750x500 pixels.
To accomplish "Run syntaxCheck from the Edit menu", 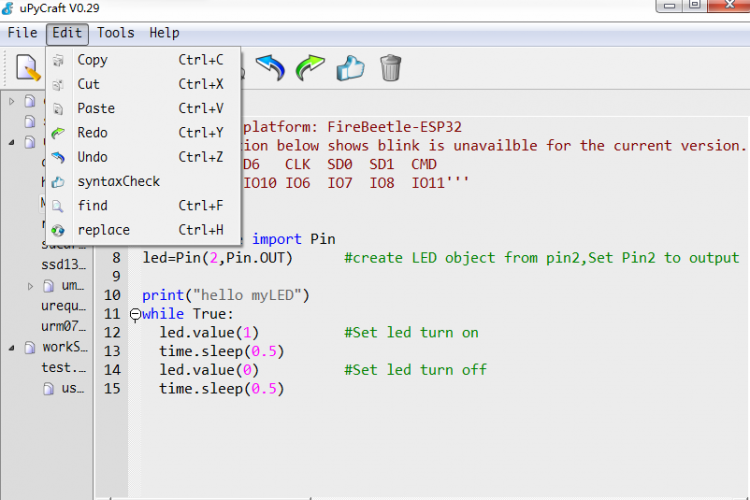I will 143,182.
